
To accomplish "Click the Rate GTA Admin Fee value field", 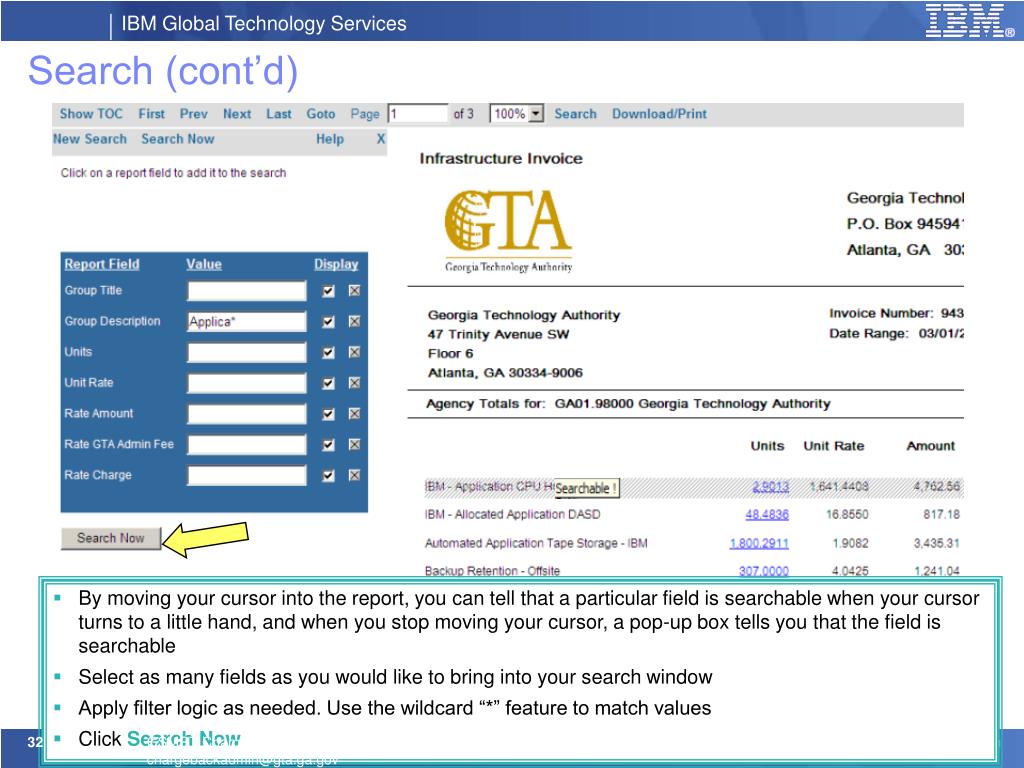I will pos(247,444).
